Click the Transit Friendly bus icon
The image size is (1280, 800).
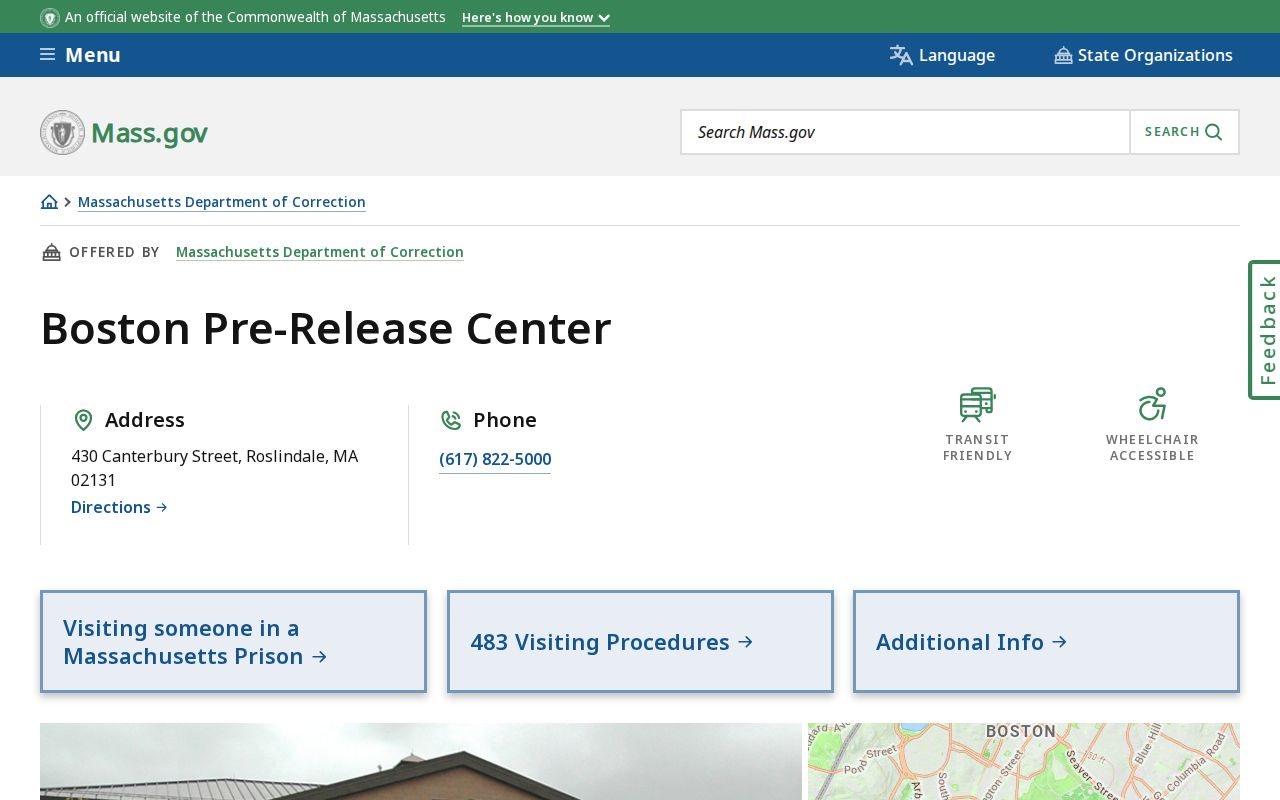[x=977, y=404]
